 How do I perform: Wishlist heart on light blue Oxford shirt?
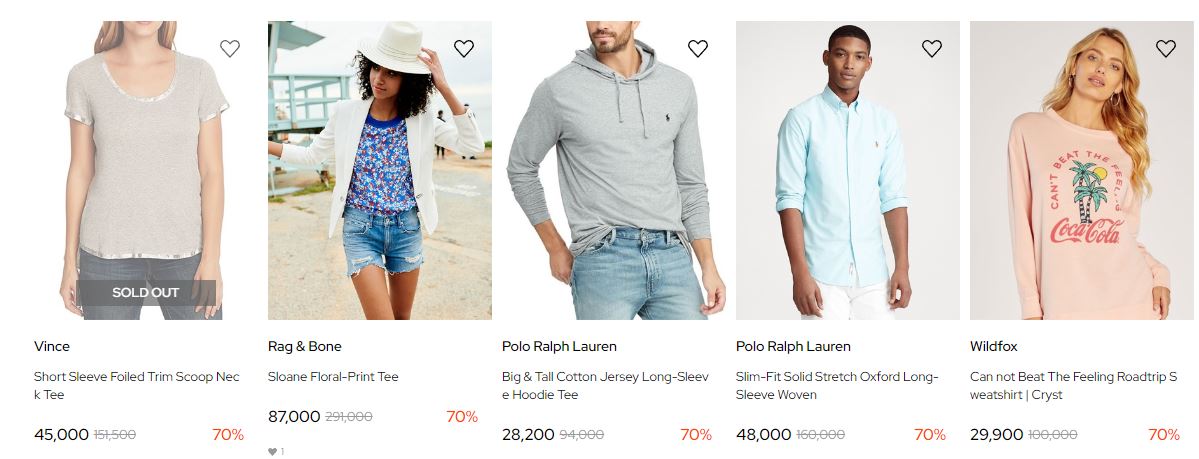click(x=931, y=48)
